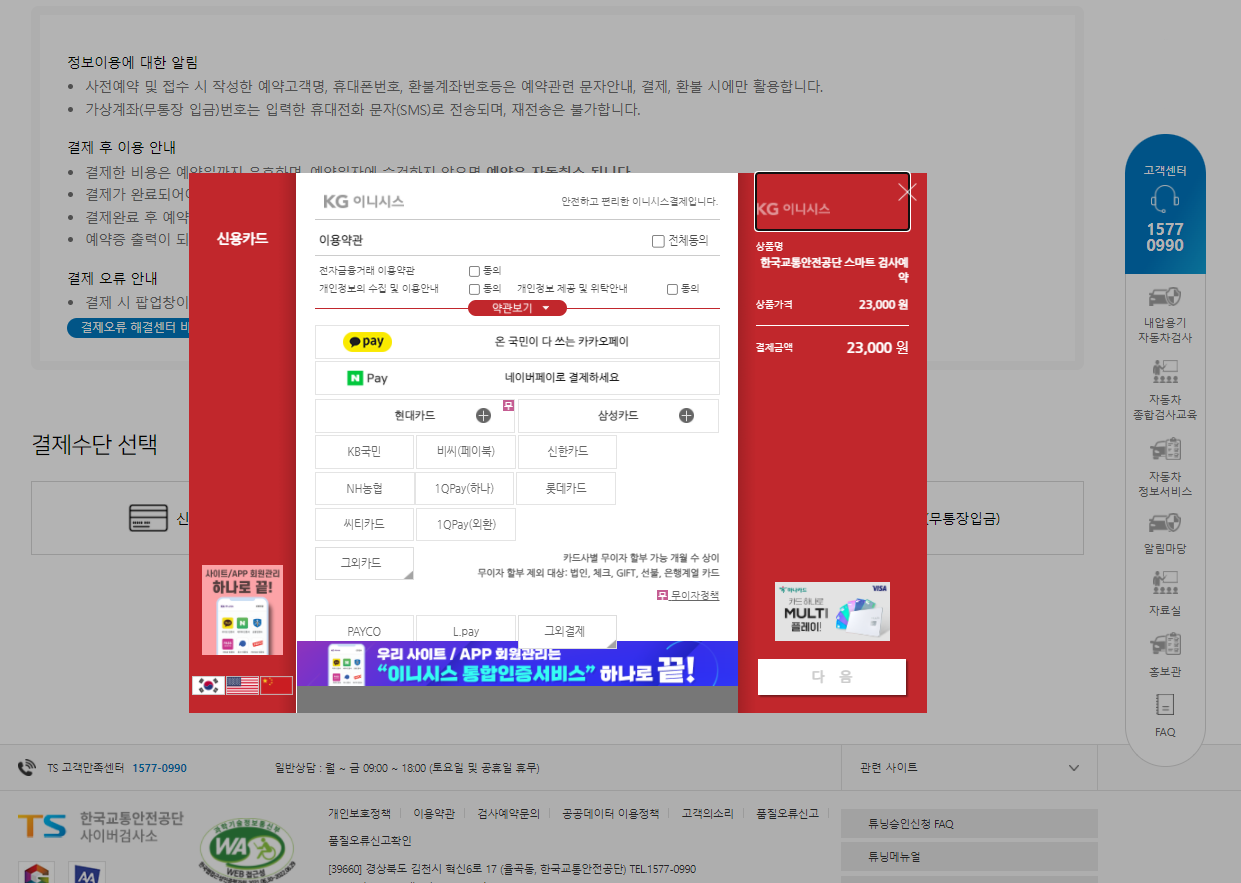Open 튜닝승인신청 FAQ button
Screen dimensions: 1241x883
(969, 824)
